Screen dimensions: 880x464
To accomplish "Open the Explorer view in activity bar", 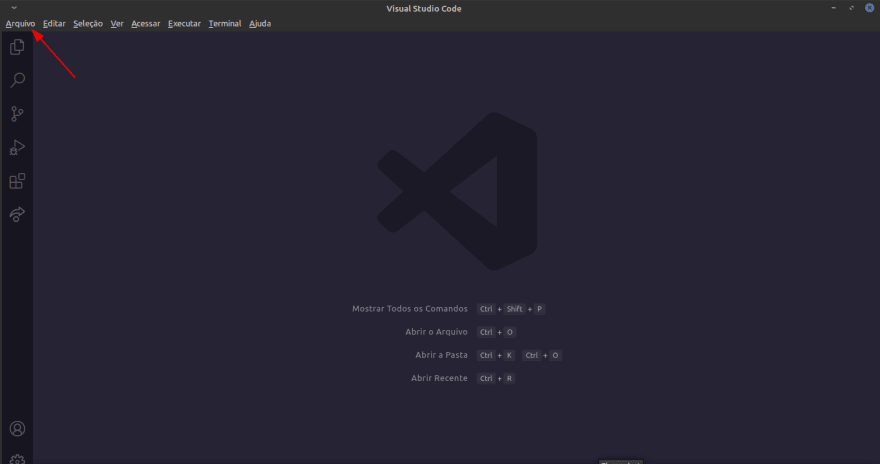I will point(17,47).
